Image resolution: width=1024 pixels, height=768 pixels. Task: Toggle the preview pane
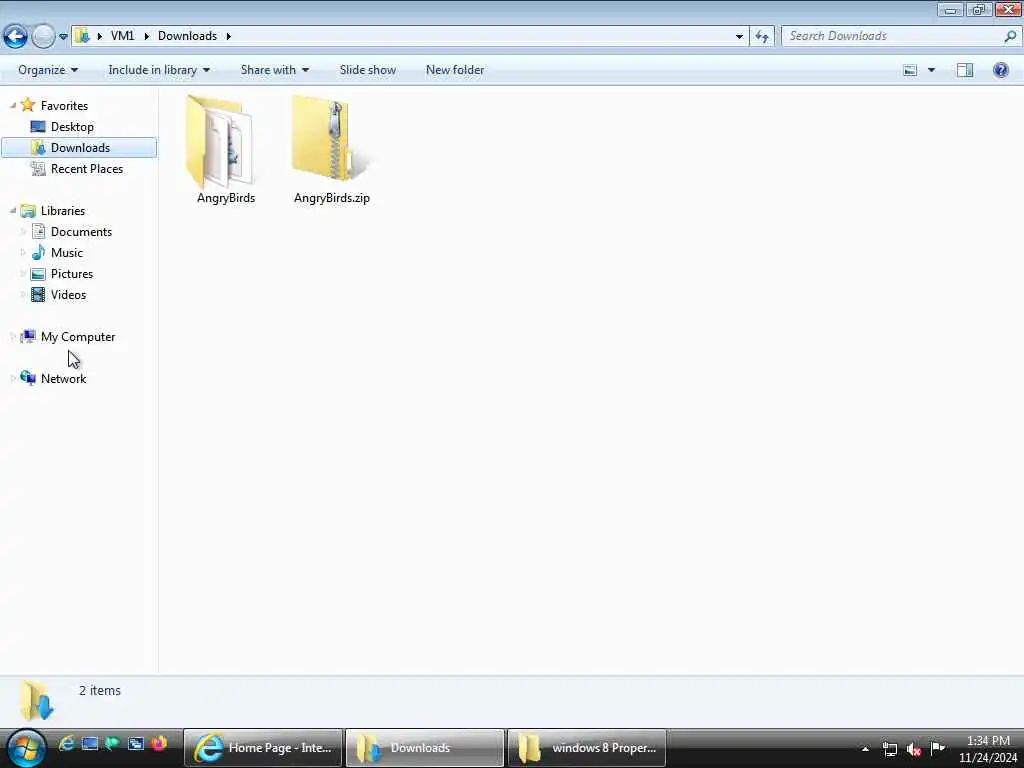[965, 70]
